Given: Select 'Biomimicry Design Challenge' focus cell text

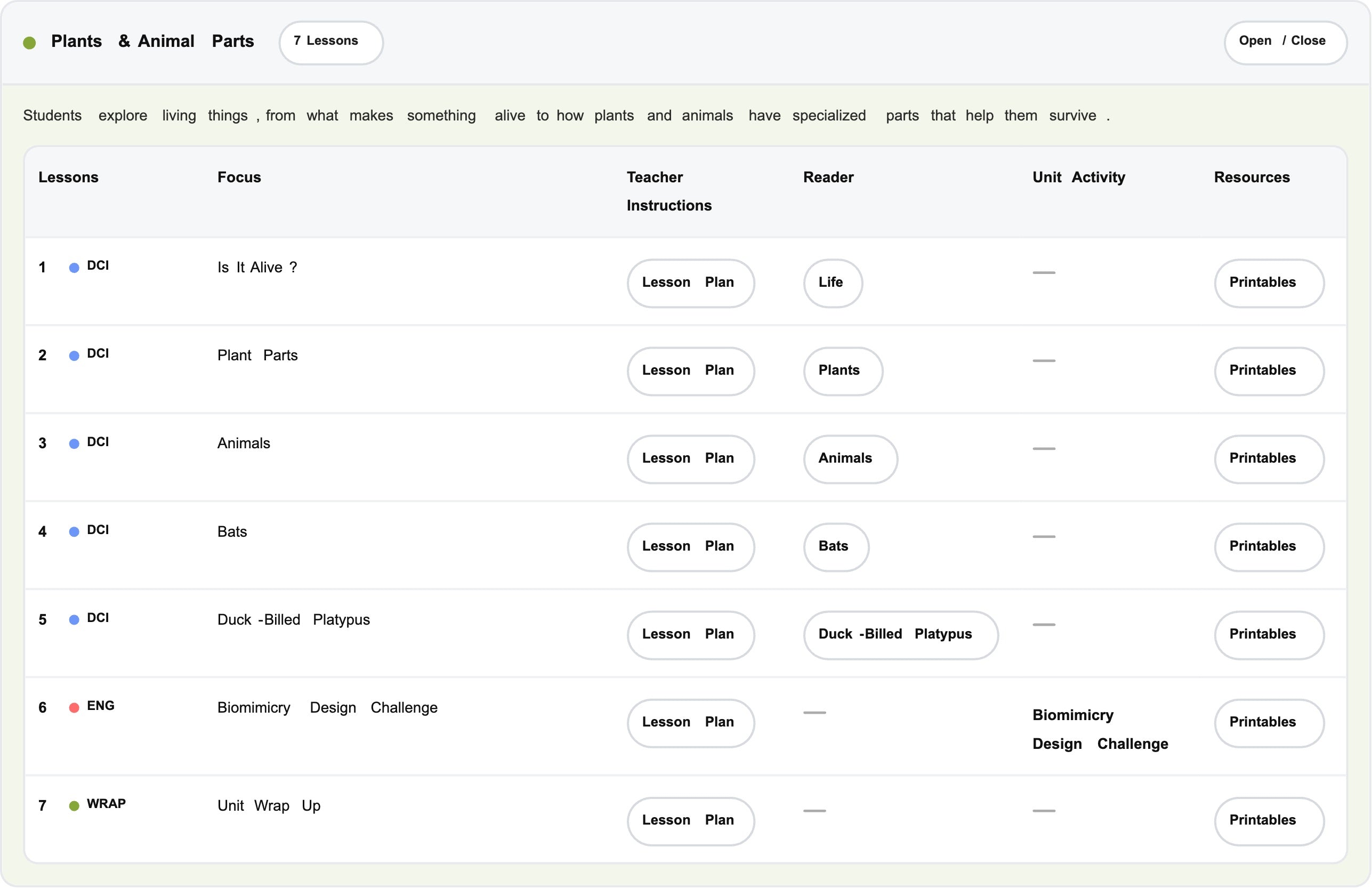Looking at the screenshot, I should point(327,708).
